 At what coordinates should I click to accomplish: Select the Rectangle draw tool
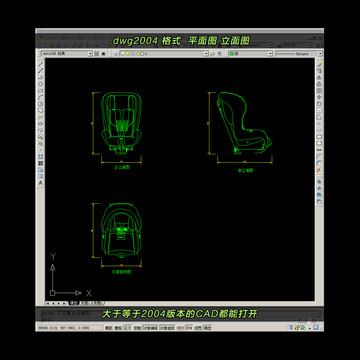tap(41, 90)
